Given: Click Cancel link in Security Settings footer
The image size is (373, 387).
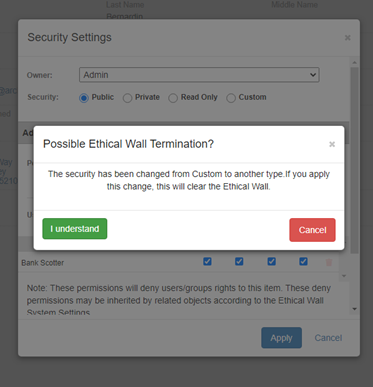Looking at the screenshot, I should click(328, 338).
